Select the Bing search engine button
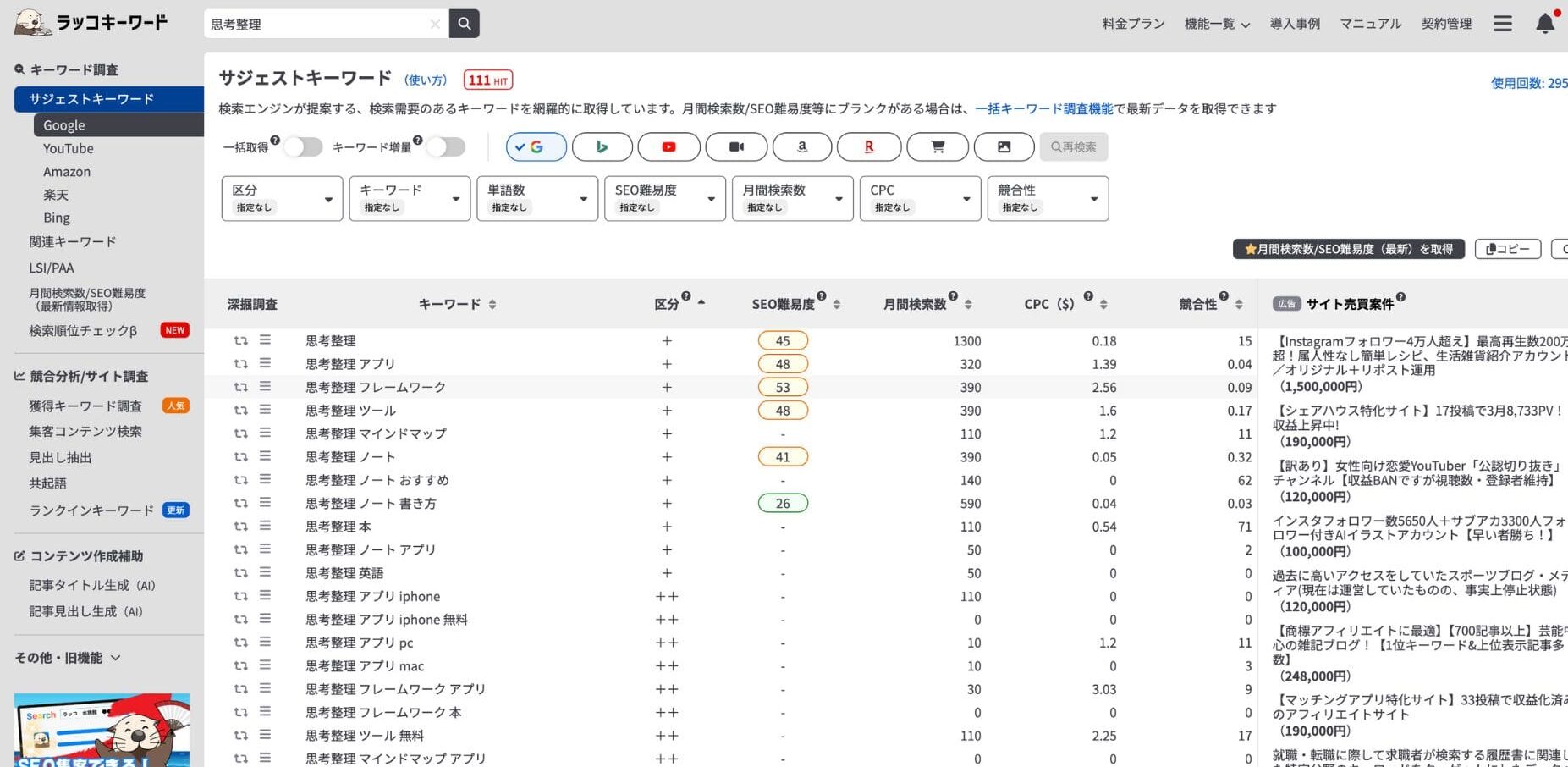 coord(602,146)
